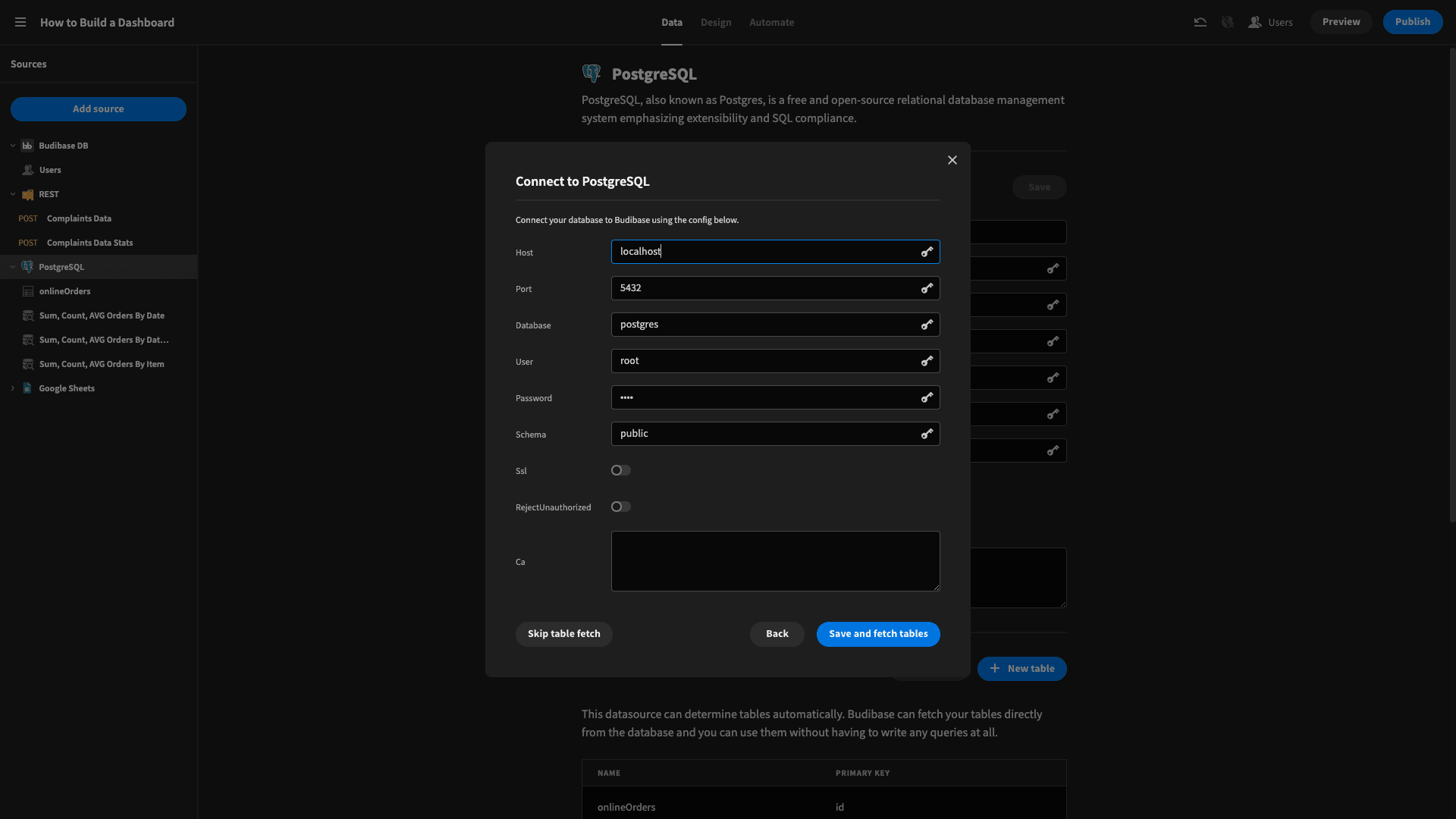The width and height of the screenshot is (1456, 819).
Task: Click the key icon in Database field
Action: (927, 325)
